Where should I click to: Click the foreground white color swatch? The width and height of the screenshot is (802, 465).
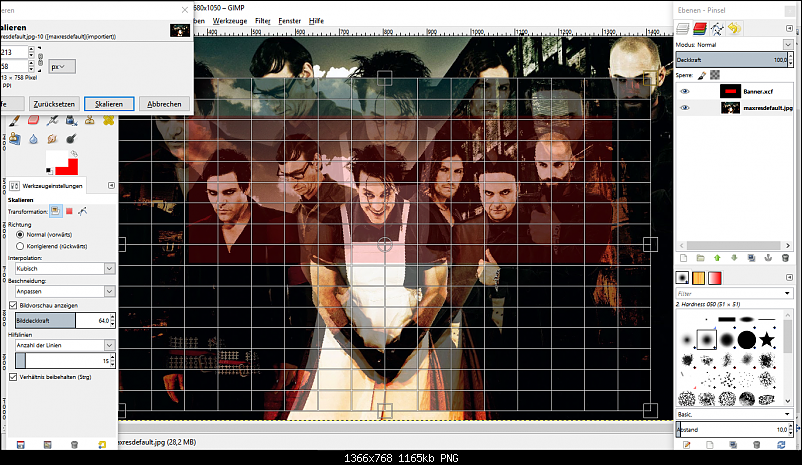tap(56, 159)
